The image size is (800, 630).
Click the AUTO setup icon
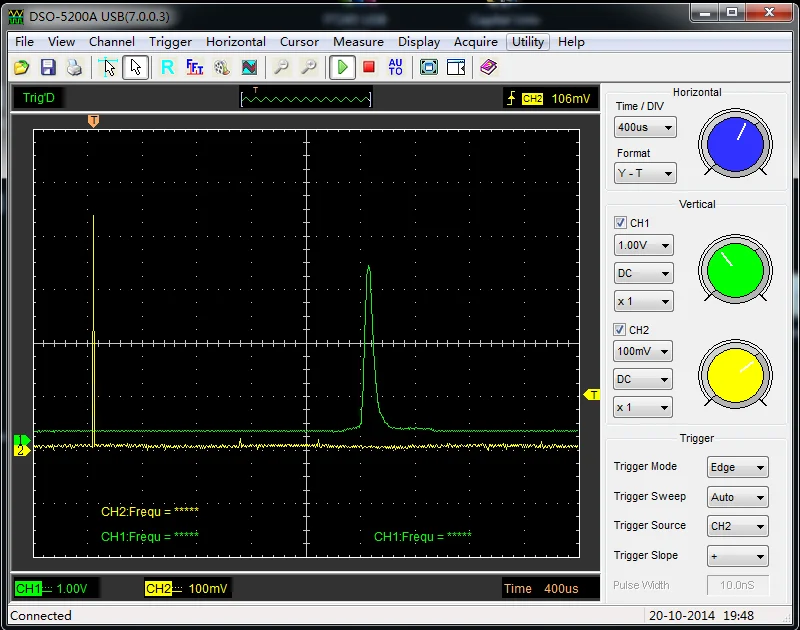(396, 67)
